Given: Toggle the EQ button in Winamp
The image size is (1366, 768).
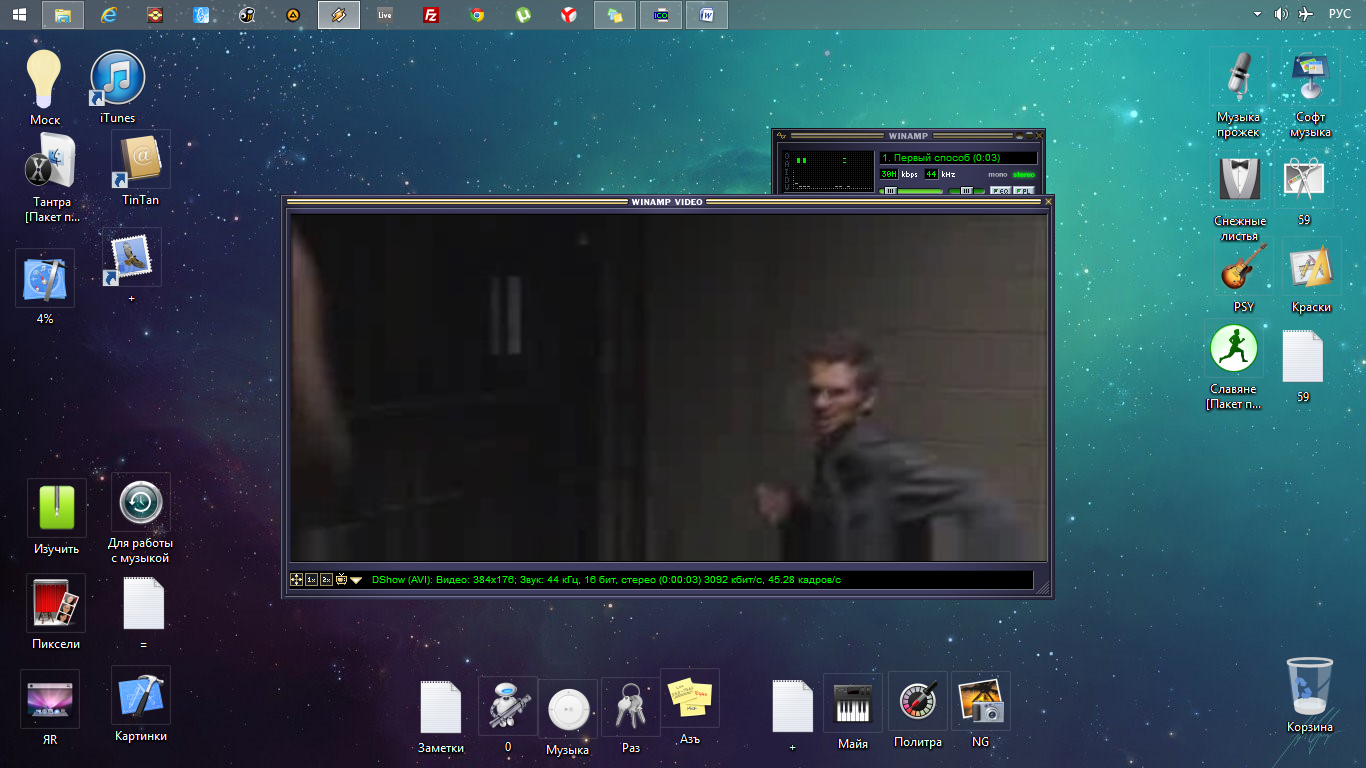Looking at the screenshot, I should 999,190.
